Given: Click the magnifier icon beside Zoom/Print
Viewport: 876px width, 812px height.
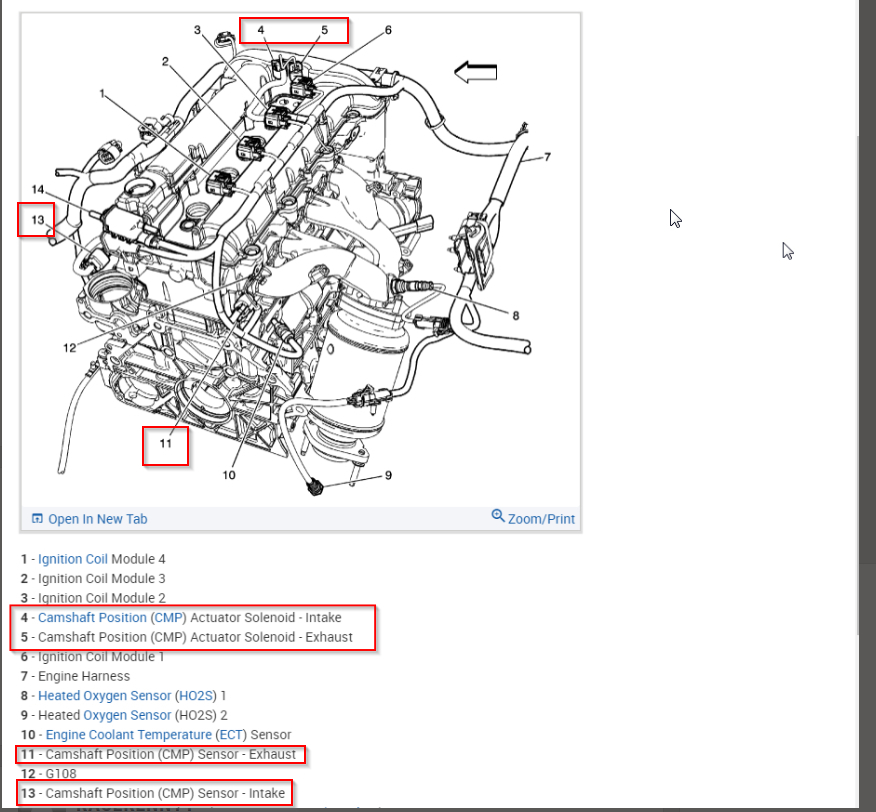Looking at the screenshot, I should (x=498, y=515).
